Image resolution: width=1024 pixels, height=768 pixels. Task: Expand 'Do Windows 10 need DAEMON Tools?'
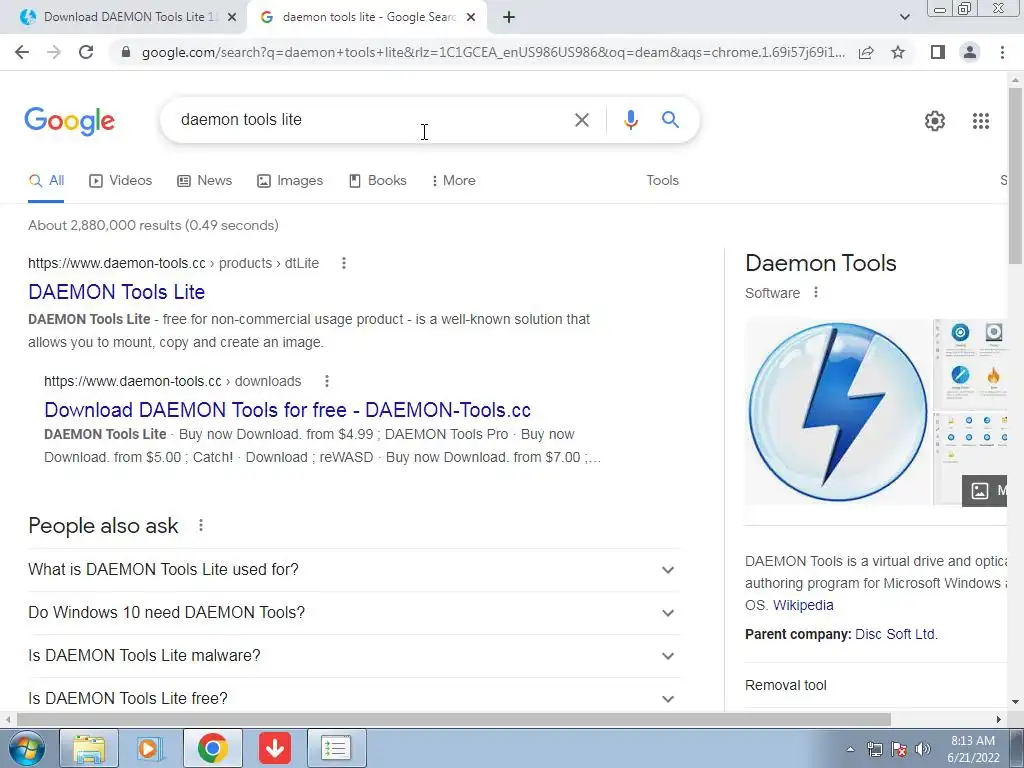[354, 613]
